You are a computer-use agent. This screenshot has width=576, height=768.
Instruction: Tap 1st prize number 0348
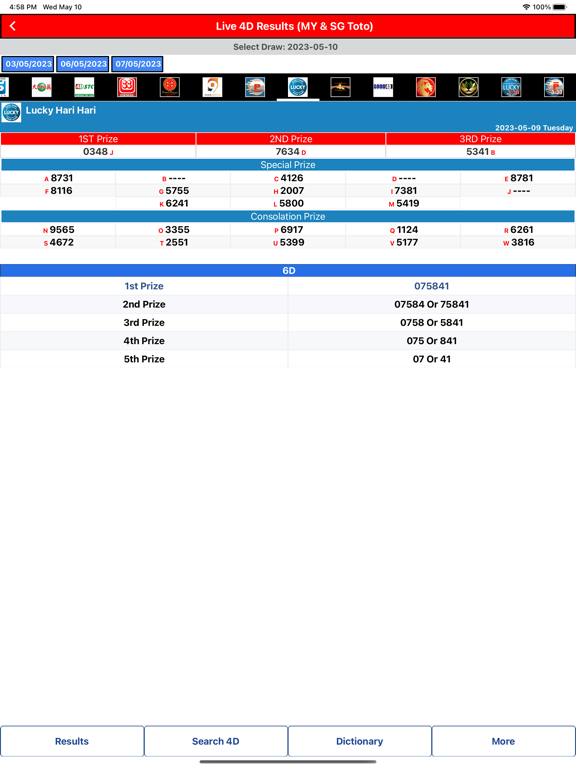[98, 152]
